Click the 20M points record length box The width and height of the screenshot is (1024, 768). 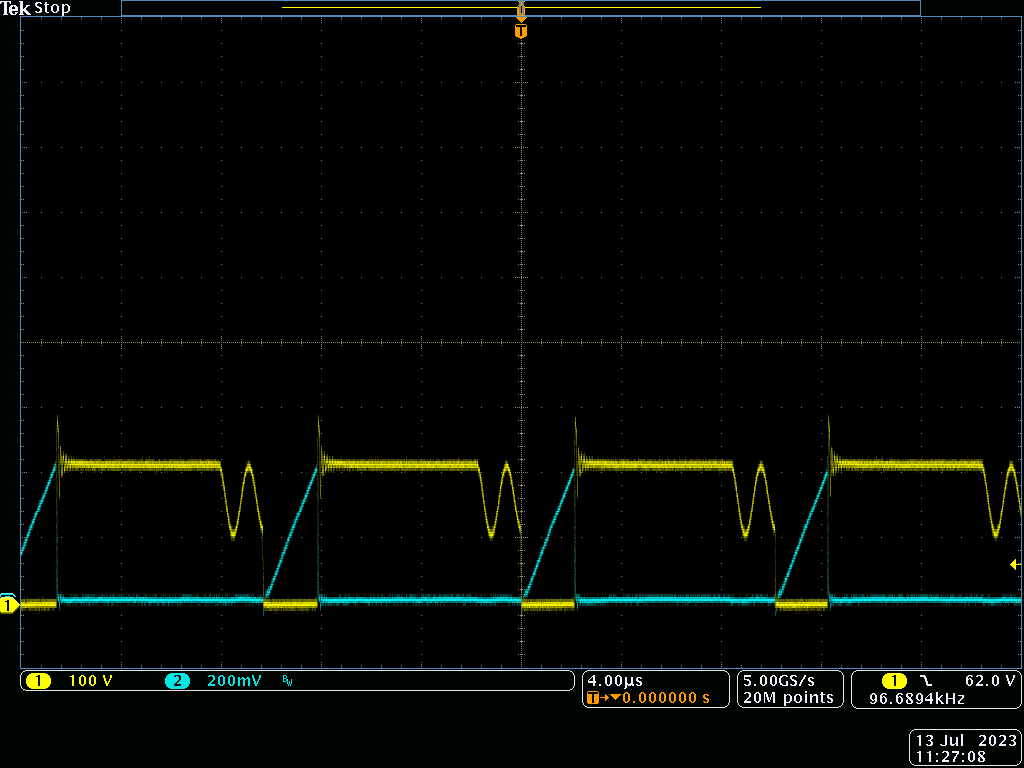click(x=787, y=697)
